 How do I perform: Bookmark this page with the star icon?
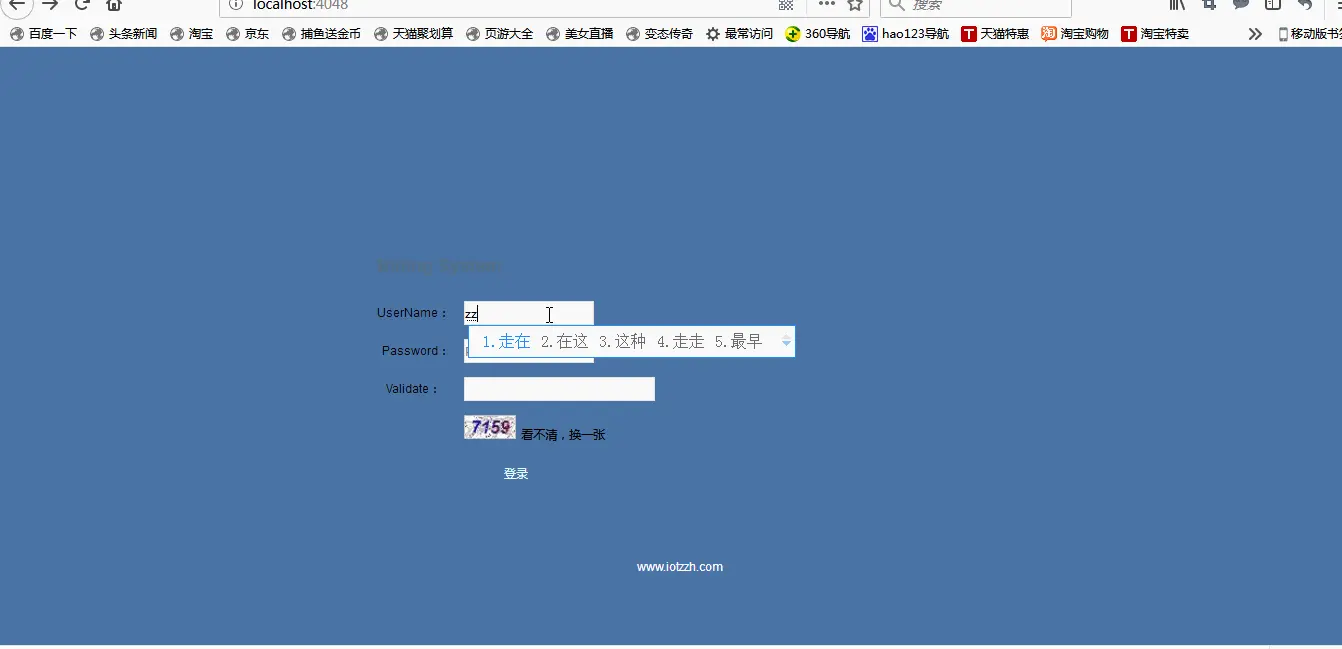(x=855, y=4)
